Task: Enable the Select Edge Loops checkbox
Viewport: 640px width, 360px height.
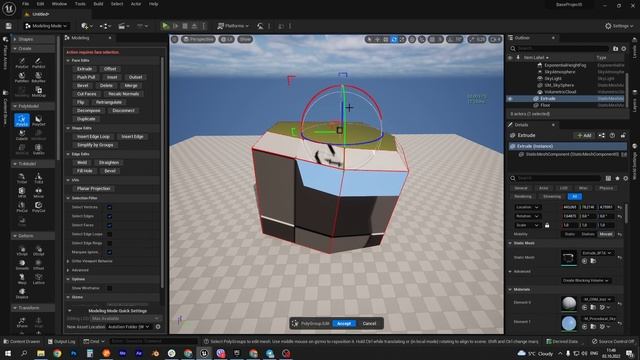Action: click(x=109, y=234)
